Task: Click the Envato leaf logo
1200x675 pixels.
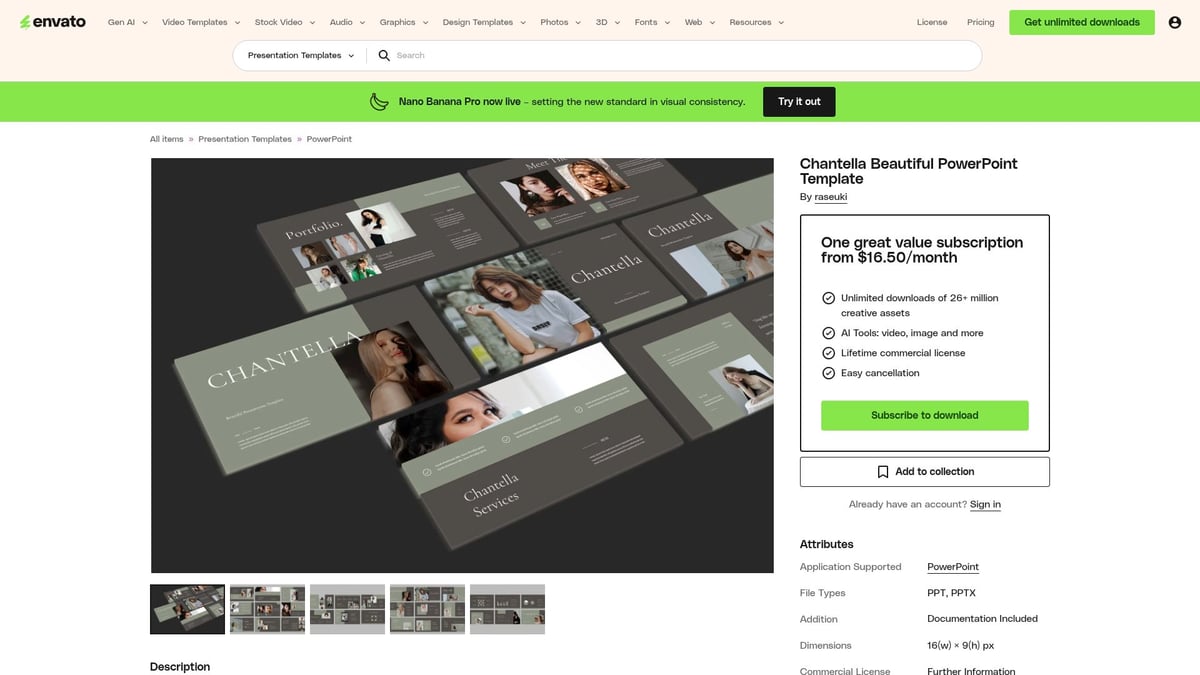Action: tap(24, 21)
